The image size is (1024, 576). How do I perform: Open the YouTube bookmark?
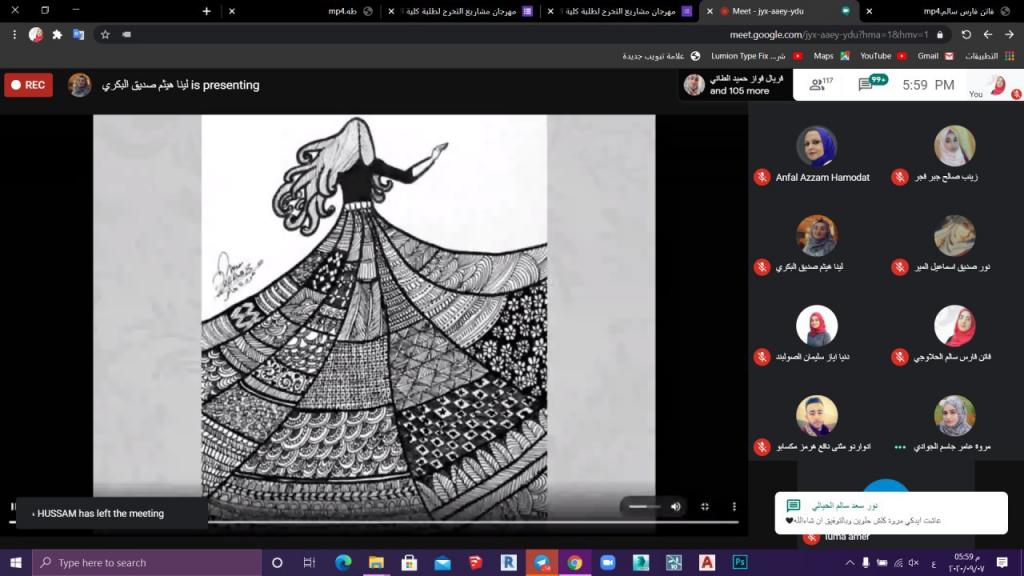(x=881, y=56)
